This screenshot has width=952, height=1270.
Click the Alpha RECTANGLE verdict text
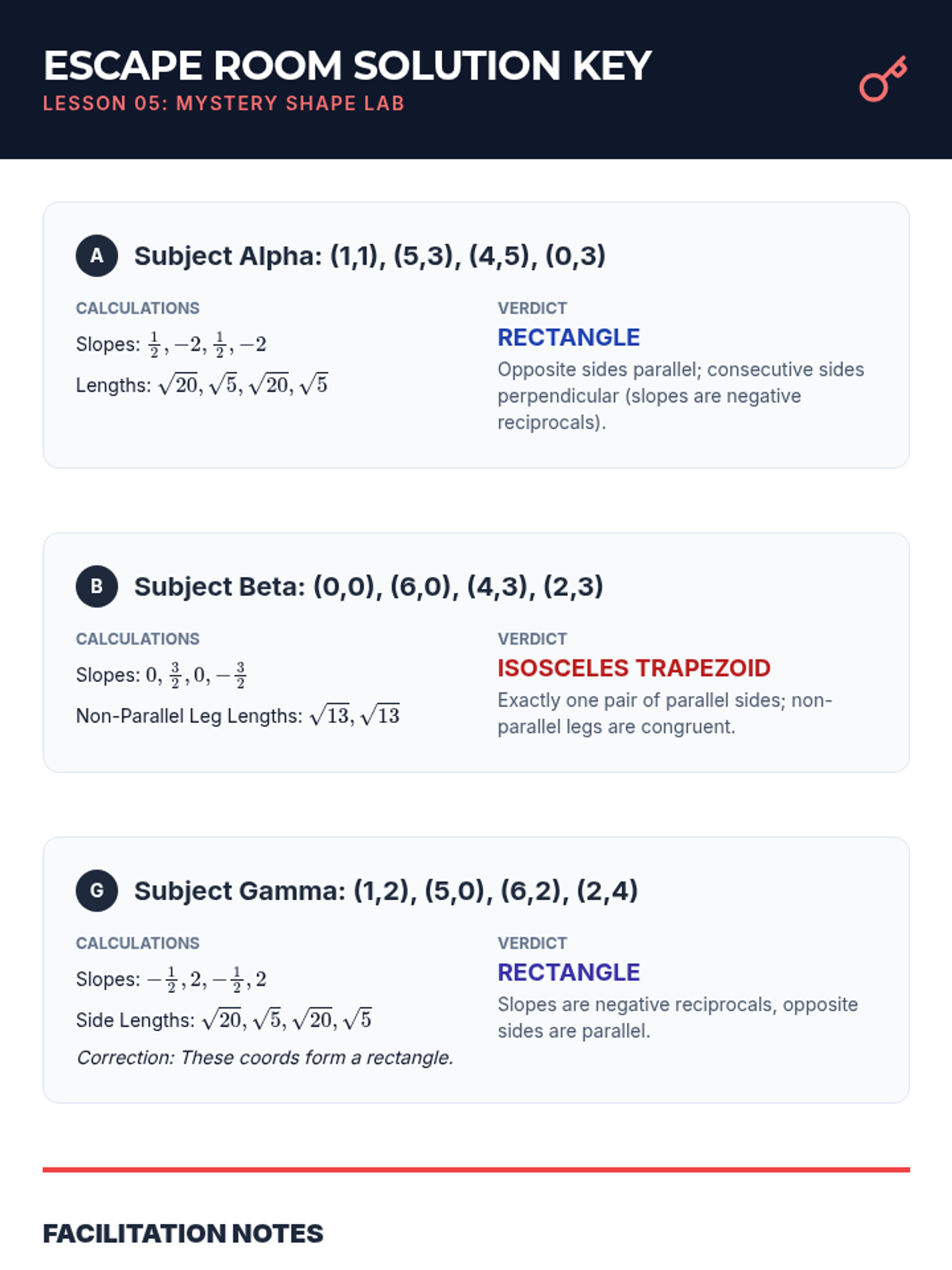point(568,337)
